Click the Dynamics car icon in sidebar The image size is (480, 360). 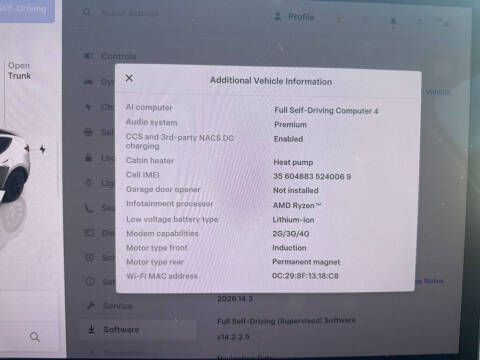[x=88, y=82]
